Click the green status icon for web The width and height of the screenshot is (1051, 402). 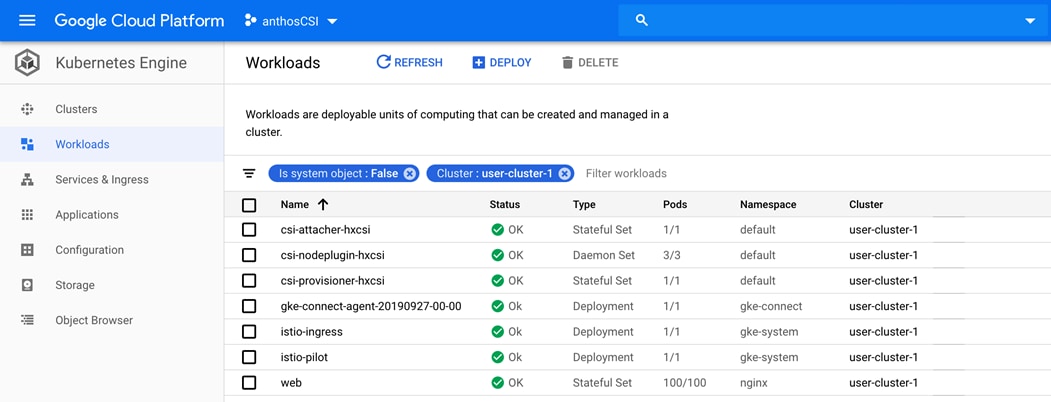pyautogui.click(x=497, y=383)
